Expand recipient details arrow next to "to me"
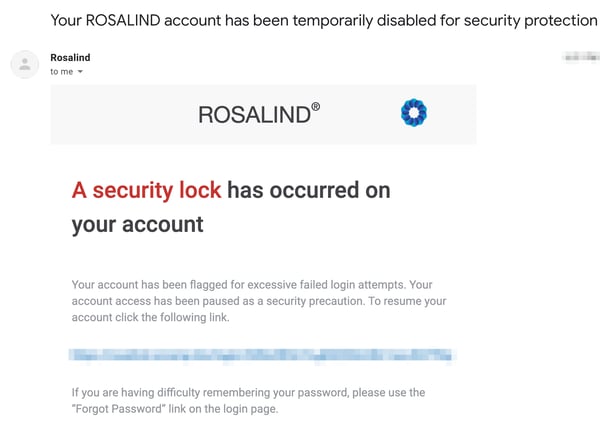600x429 pixels. pyautogui.click(x=80, y=73)
